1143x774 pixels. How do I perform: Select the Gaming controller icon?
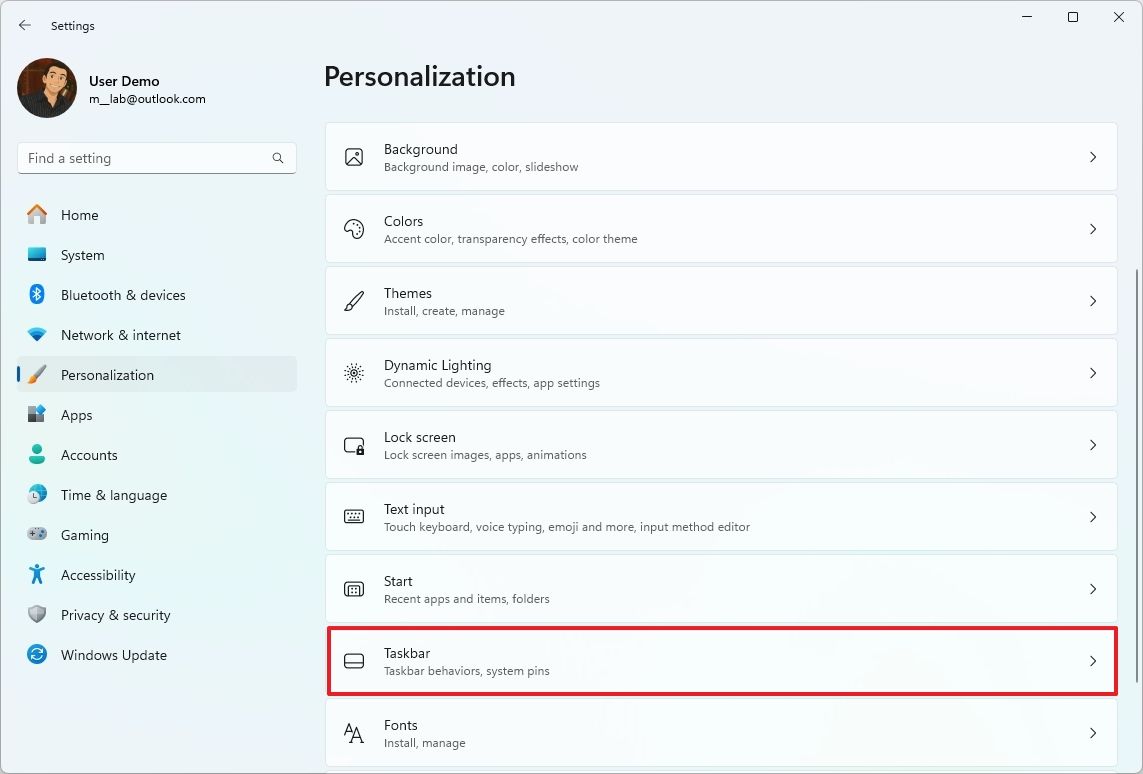37,535
